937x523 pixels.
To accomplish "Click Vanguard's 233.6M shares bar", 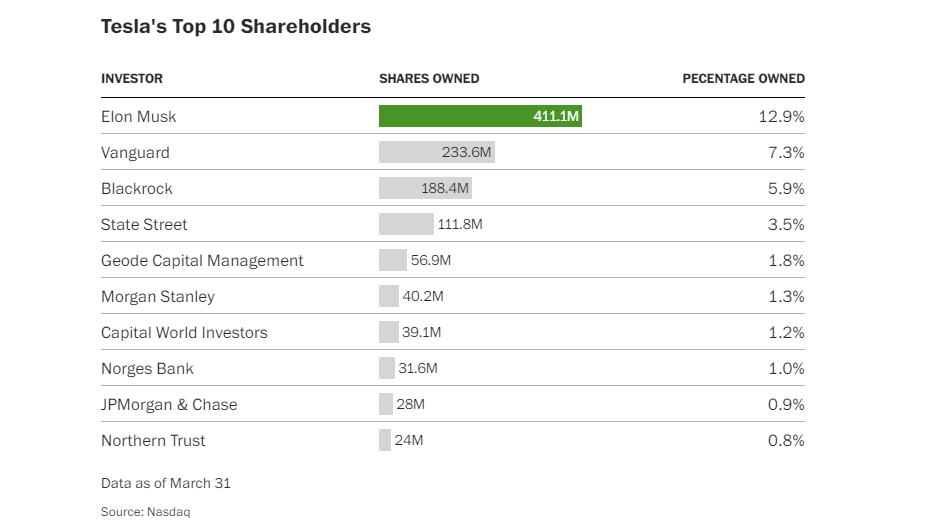I will (437, 152).
